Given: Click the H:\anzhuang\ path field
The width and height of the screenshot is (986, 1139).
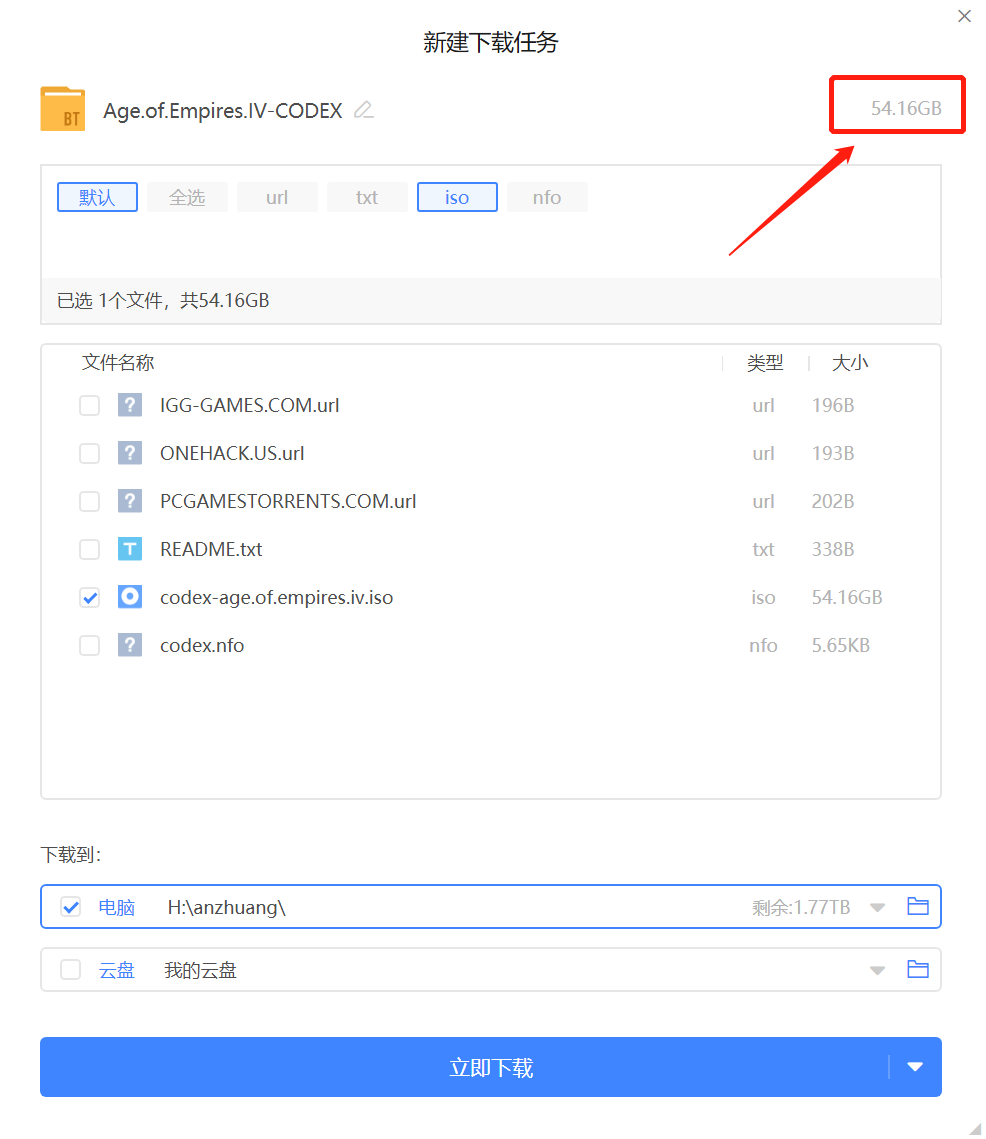Looking at the screenshot, I should tap(227, 907).
